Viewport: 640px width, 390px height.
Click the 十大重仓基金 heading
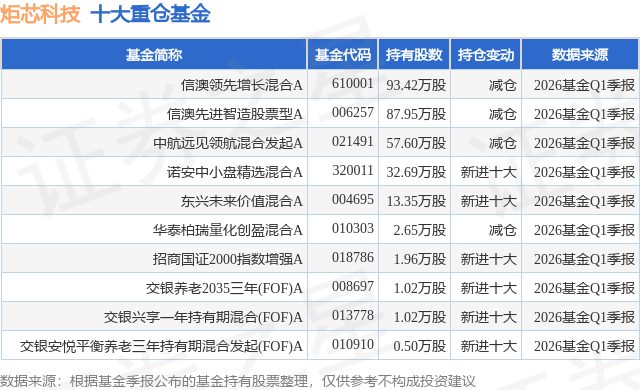point(150,14)
